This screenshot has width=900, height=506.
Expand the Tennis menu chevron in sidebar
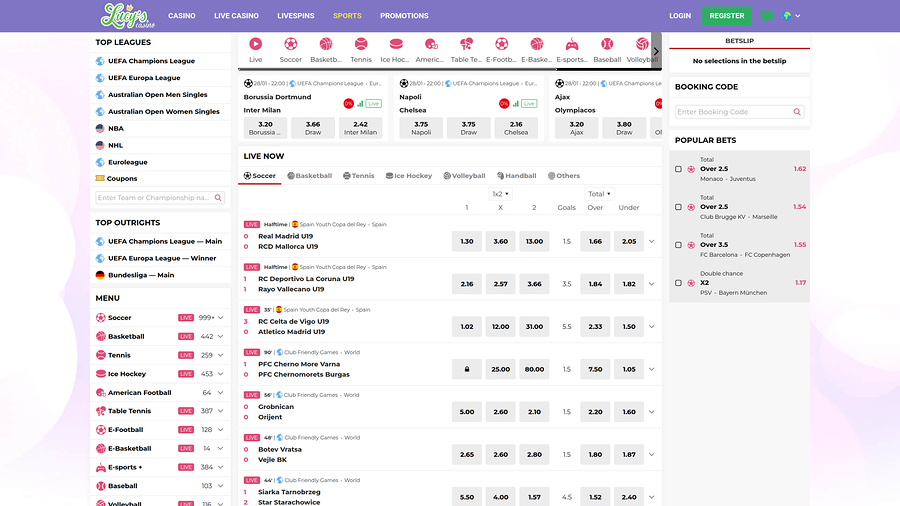tap(222, 355)
